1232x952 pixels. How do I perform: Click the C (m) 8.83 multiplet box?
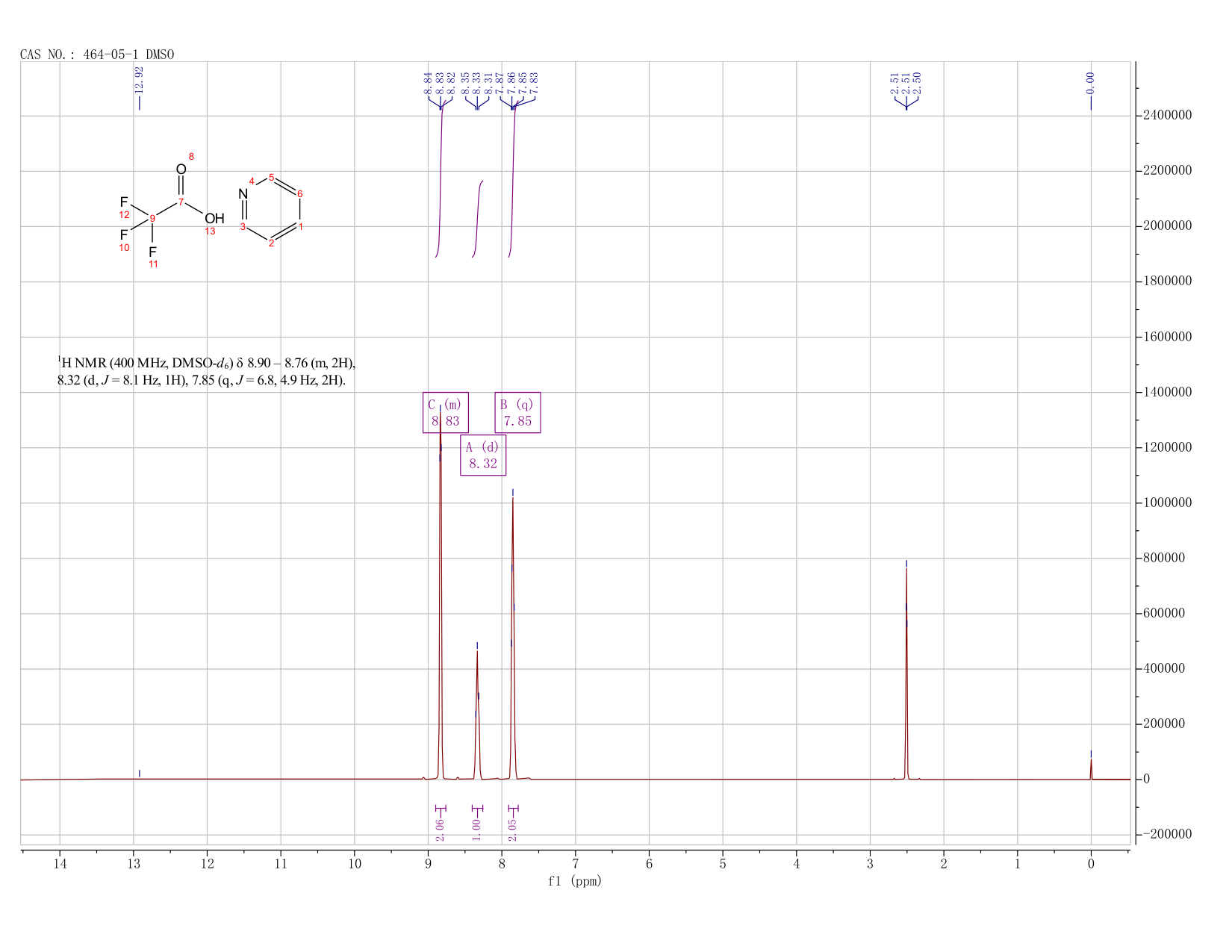pos(446,412)
